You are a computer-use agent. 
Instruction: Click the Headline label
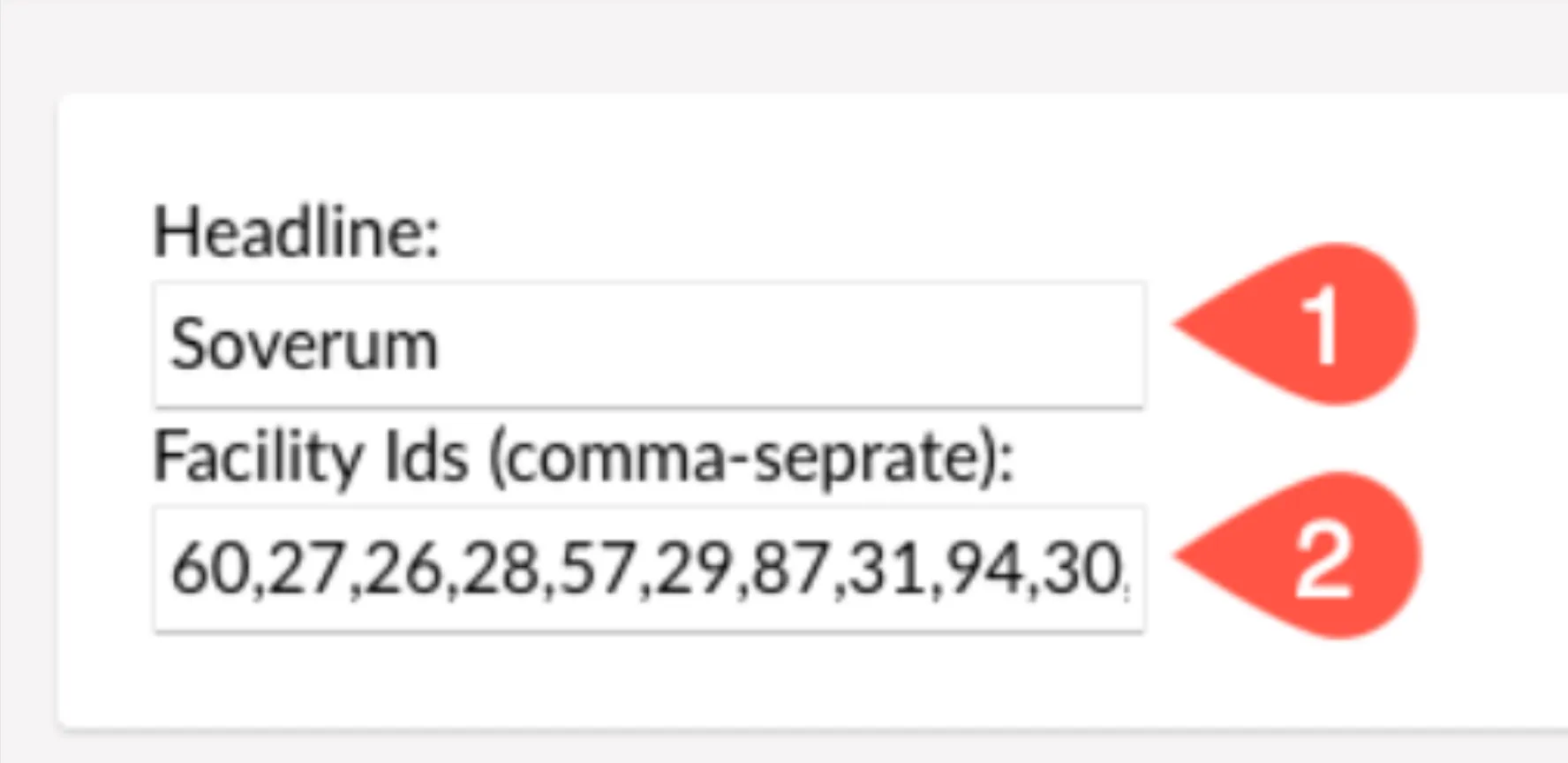pos(297,233)
